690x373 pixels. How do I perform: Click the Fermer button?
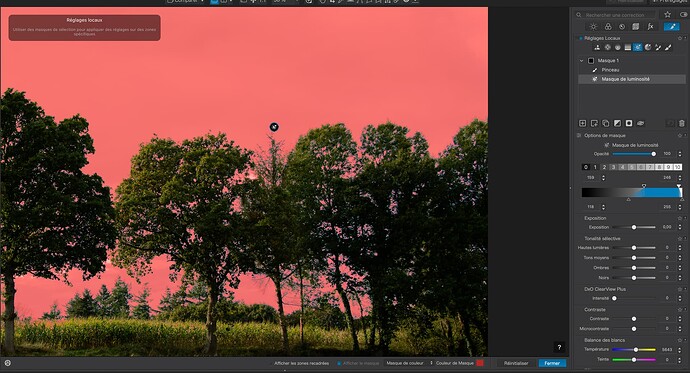pyautogui.click(x=552, y=363)
